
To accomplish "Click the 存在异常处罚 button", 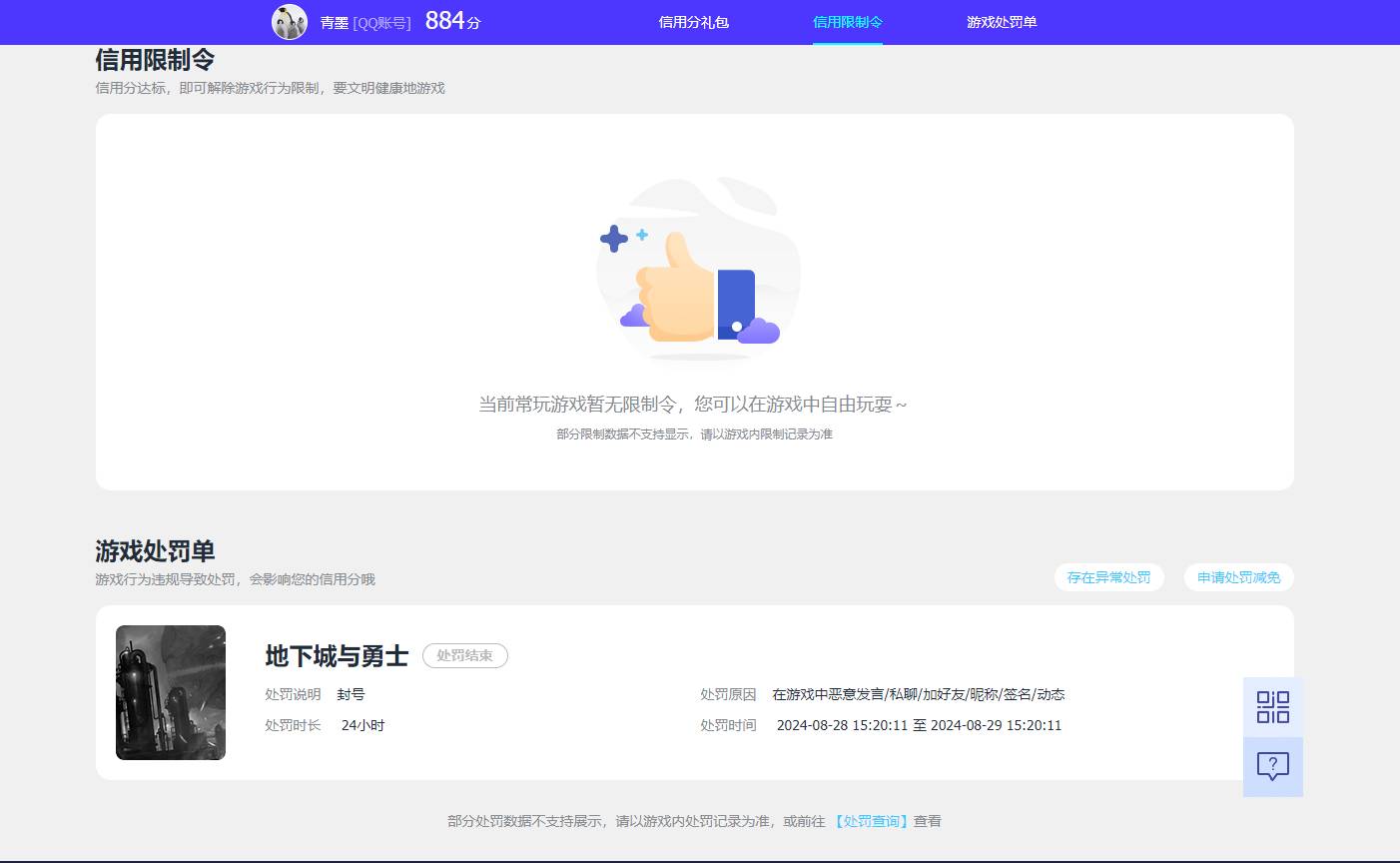I will tap(1108, 577).
